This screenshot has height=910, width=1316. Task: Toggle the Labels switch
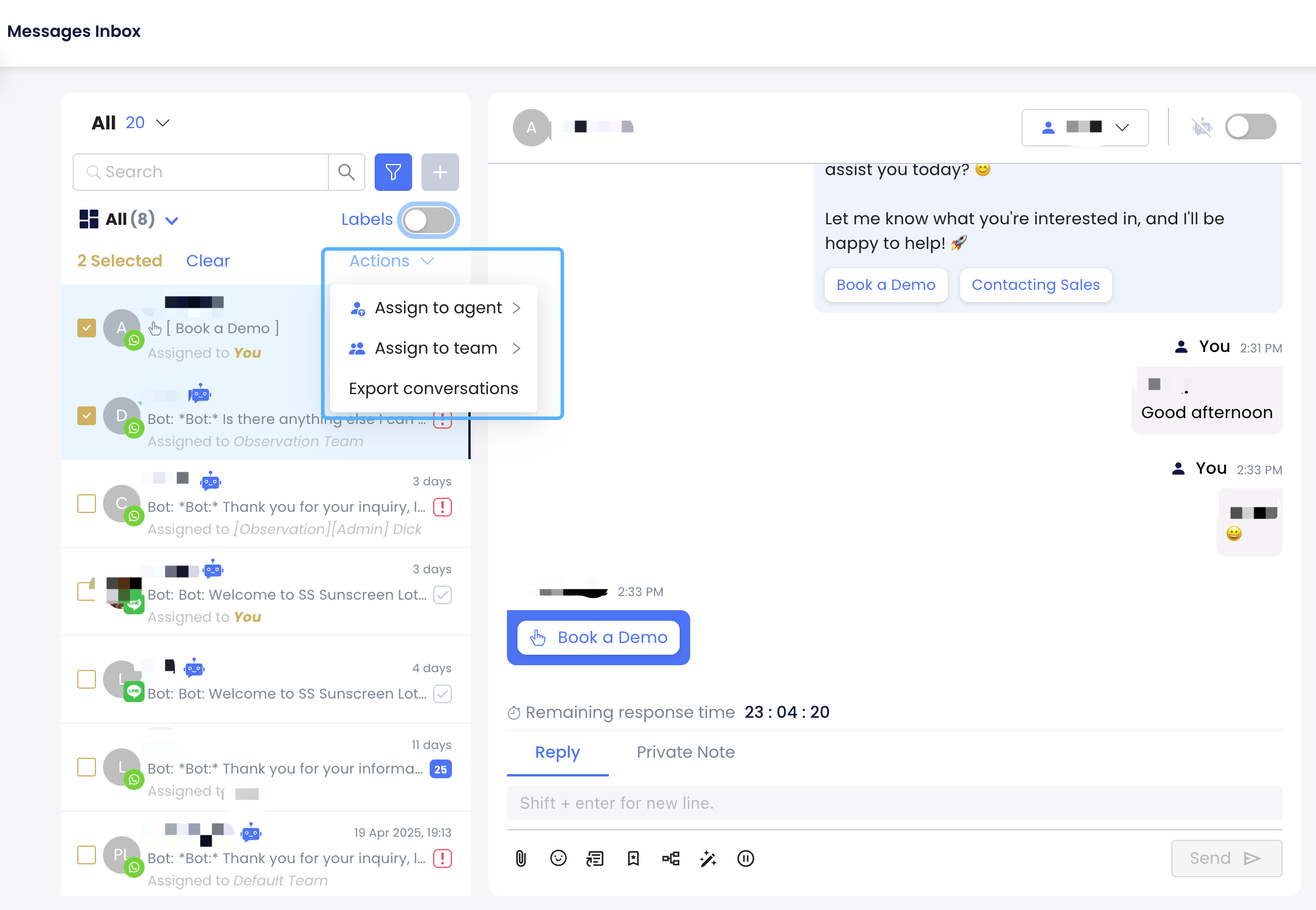coord(429,220)
